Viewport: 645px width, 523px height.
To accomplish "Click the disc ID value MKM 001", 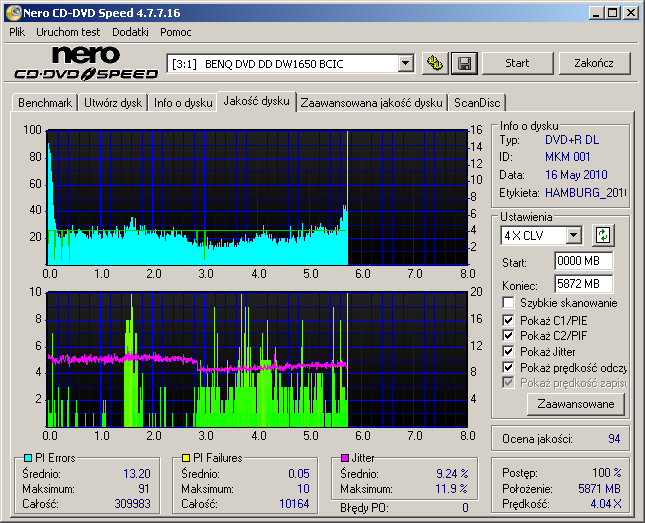I will [568, 157].
